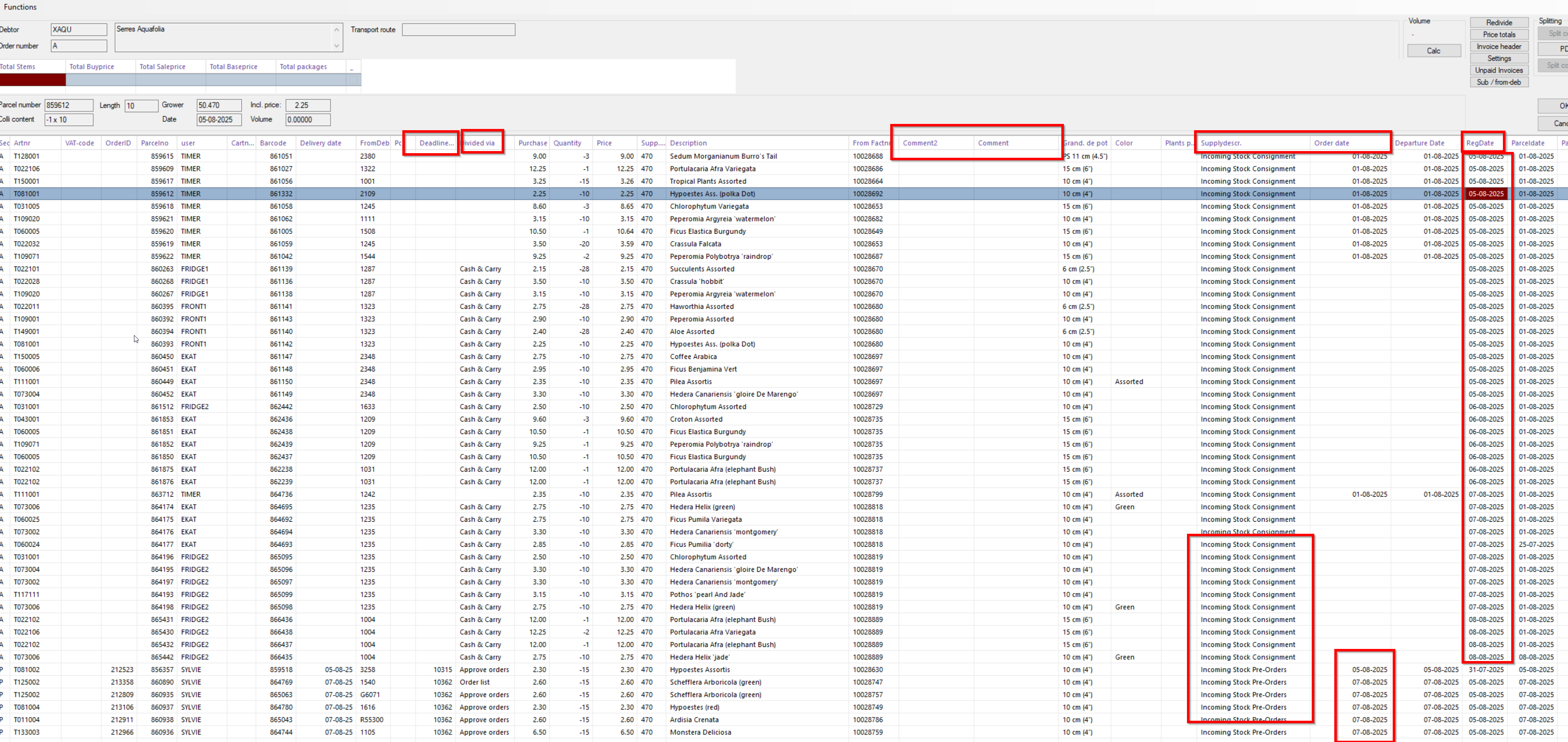
Task: Open the Price totals button
Action: click(1499, 35)
